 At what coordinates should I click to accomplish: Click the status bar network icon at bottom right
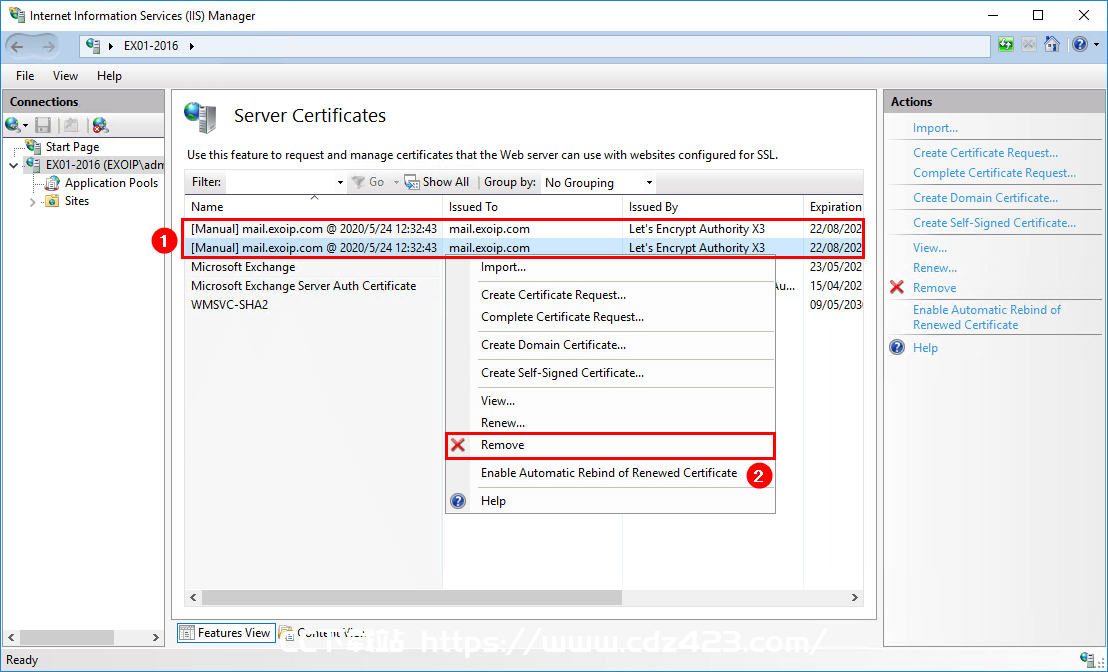point(1089,659)
